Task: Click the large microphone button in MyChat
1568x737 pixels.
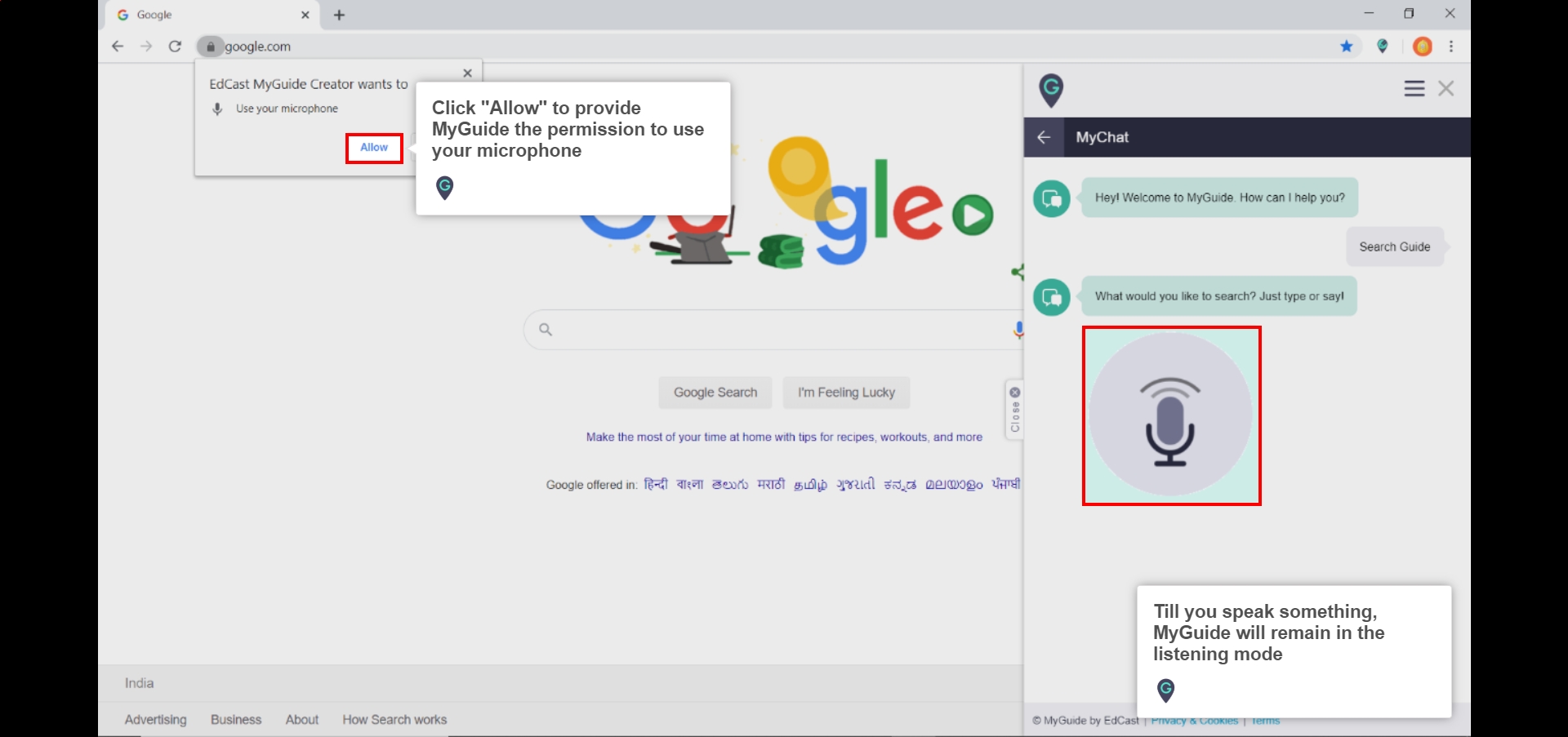Action: (x=1170, y=415)
